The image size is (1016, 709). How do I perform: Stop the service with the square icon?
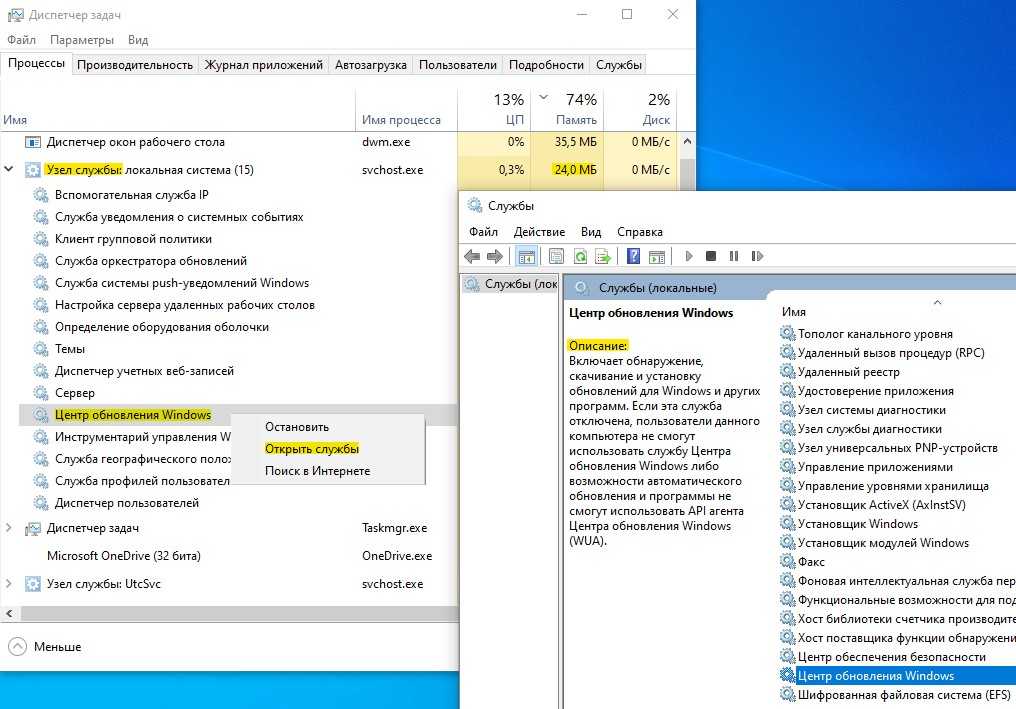711,257
